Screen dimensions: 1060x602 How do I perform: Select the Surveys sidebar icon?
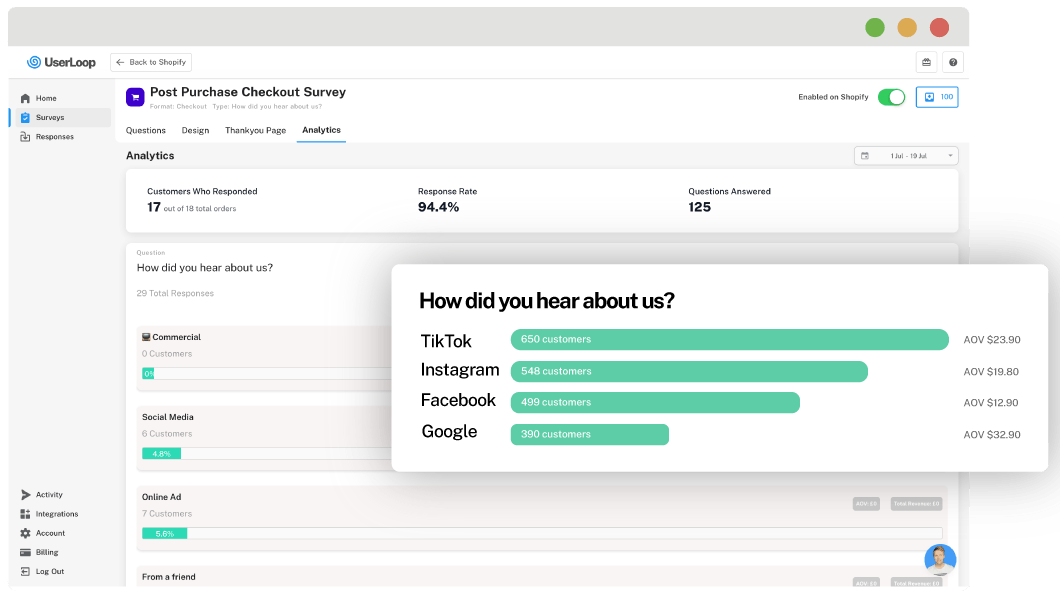[x=25, y=118]
